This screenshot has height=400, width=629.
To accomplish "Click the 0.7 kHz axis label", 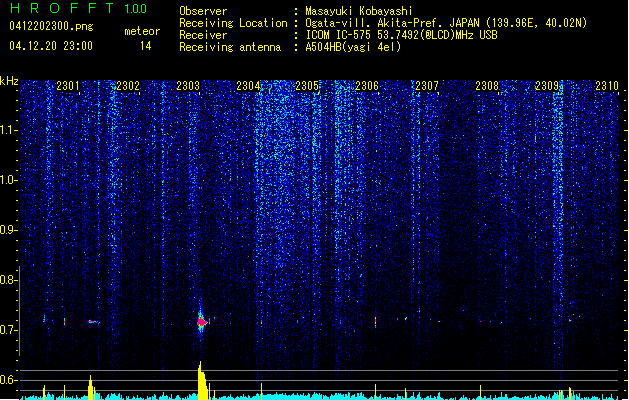I will (x=9, y=330).
